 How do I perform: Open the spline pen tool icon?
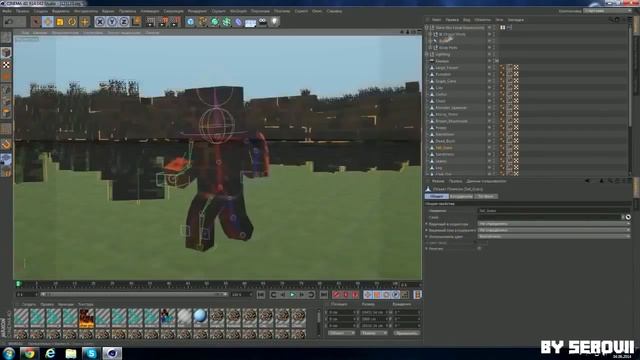(202, 22)
